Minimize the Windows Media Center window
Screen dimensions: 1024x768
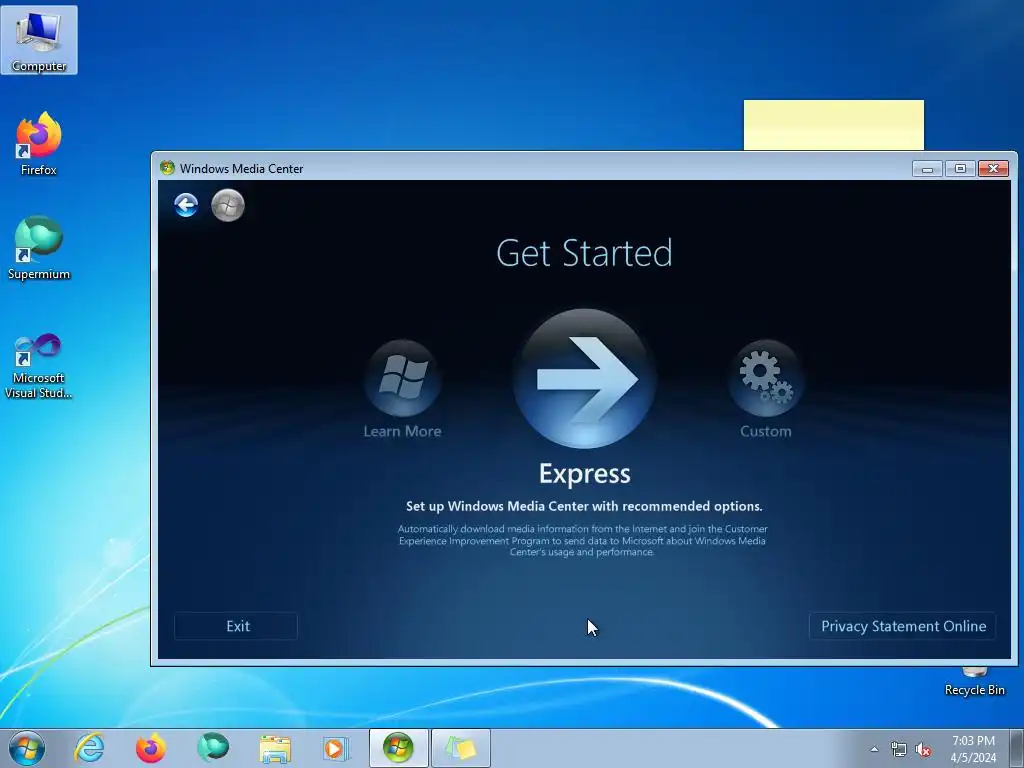927,168
